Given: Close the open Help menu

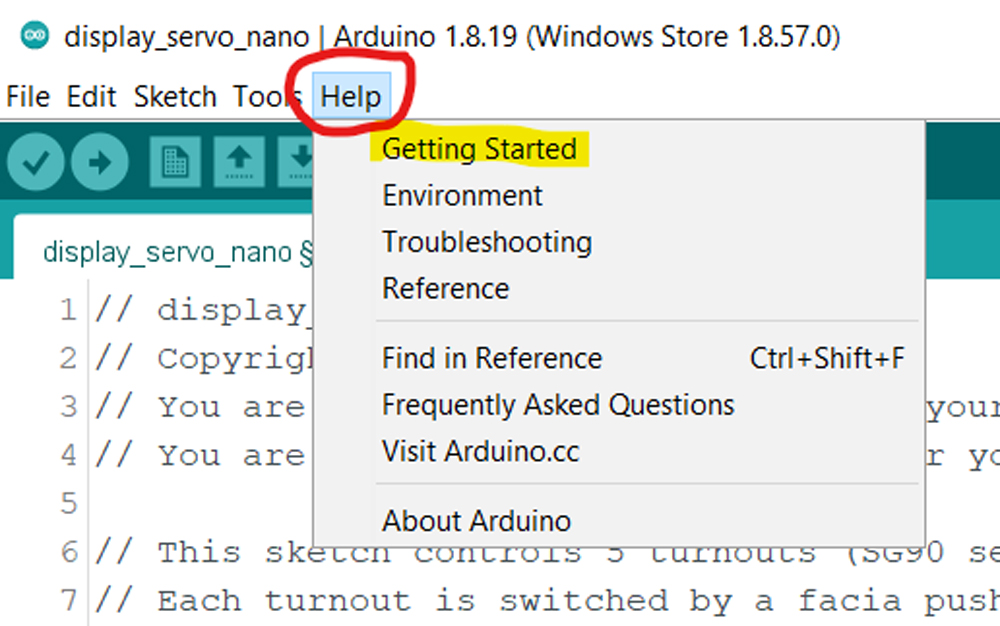Looking at the screenshot, I should coord(351,97).
